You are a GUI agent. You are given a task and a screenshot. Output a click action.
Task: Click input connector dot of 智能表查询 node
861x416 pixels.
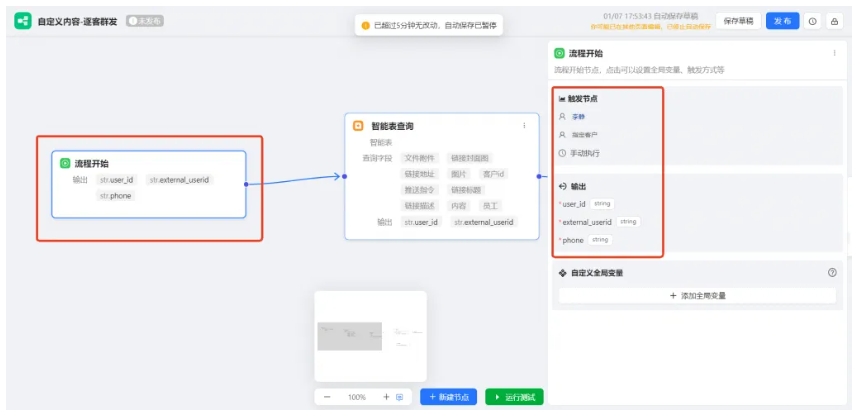(344, 176)
